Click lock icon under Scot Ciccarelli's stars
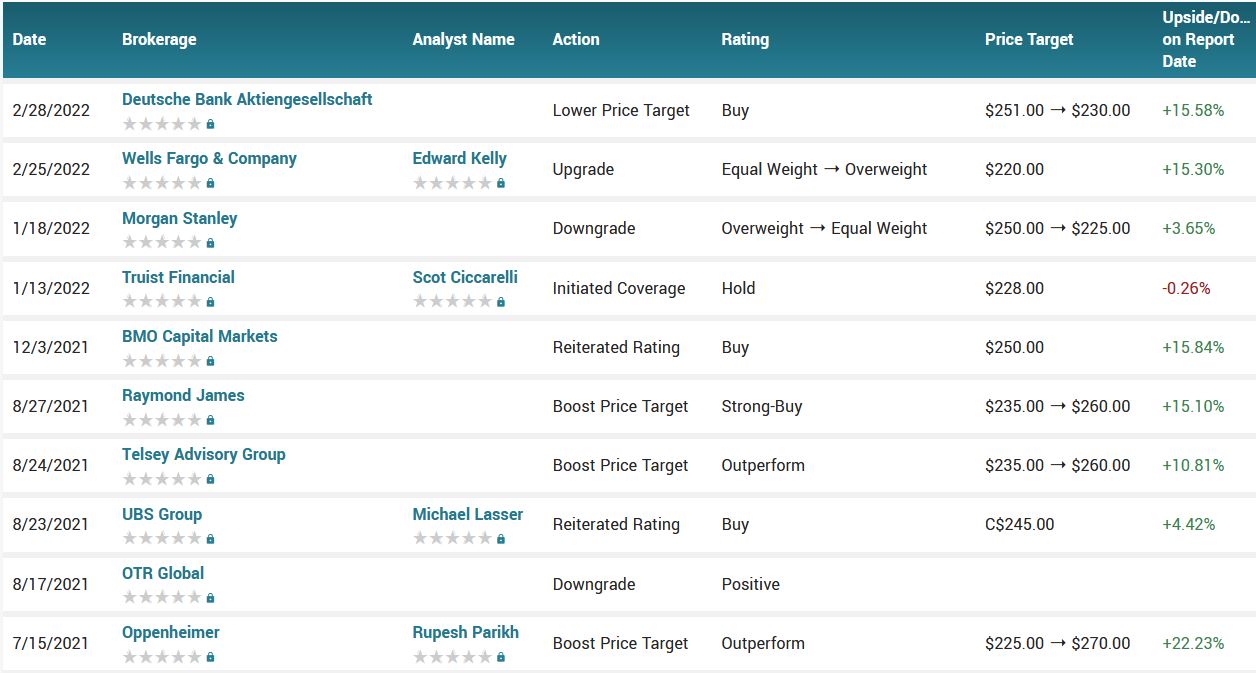This screenshot has width=1256, height=673. click(x=501, y=302)
